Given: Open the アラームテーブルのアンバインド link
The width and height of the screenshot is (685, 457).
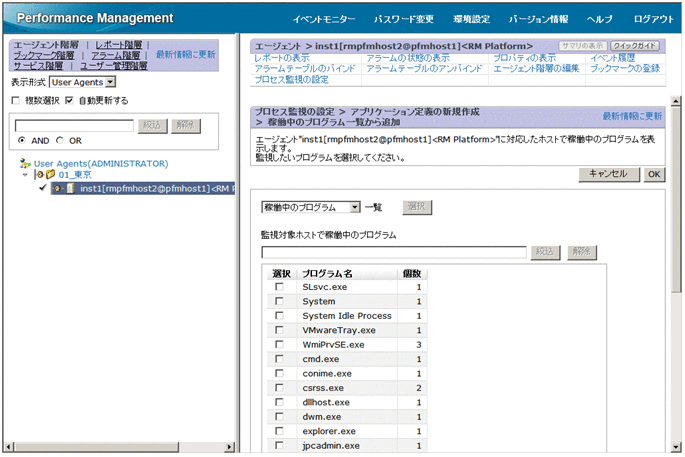Looking at the screenshot, I should (x=424, y=69).
